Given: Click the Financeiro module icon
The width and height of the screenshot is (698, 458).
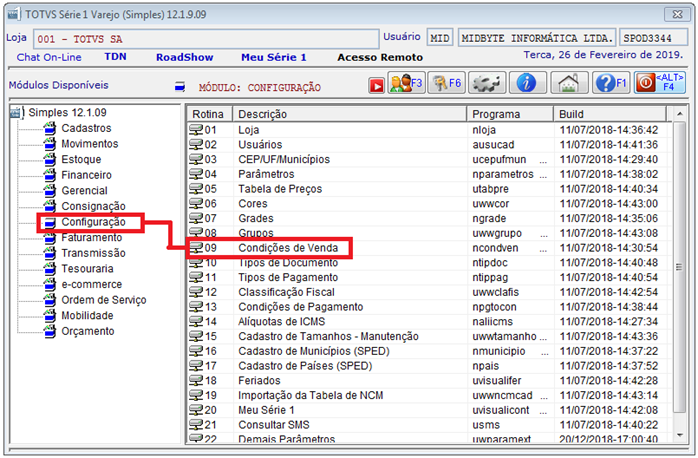Looking at the screenshot, I should 50,175.
